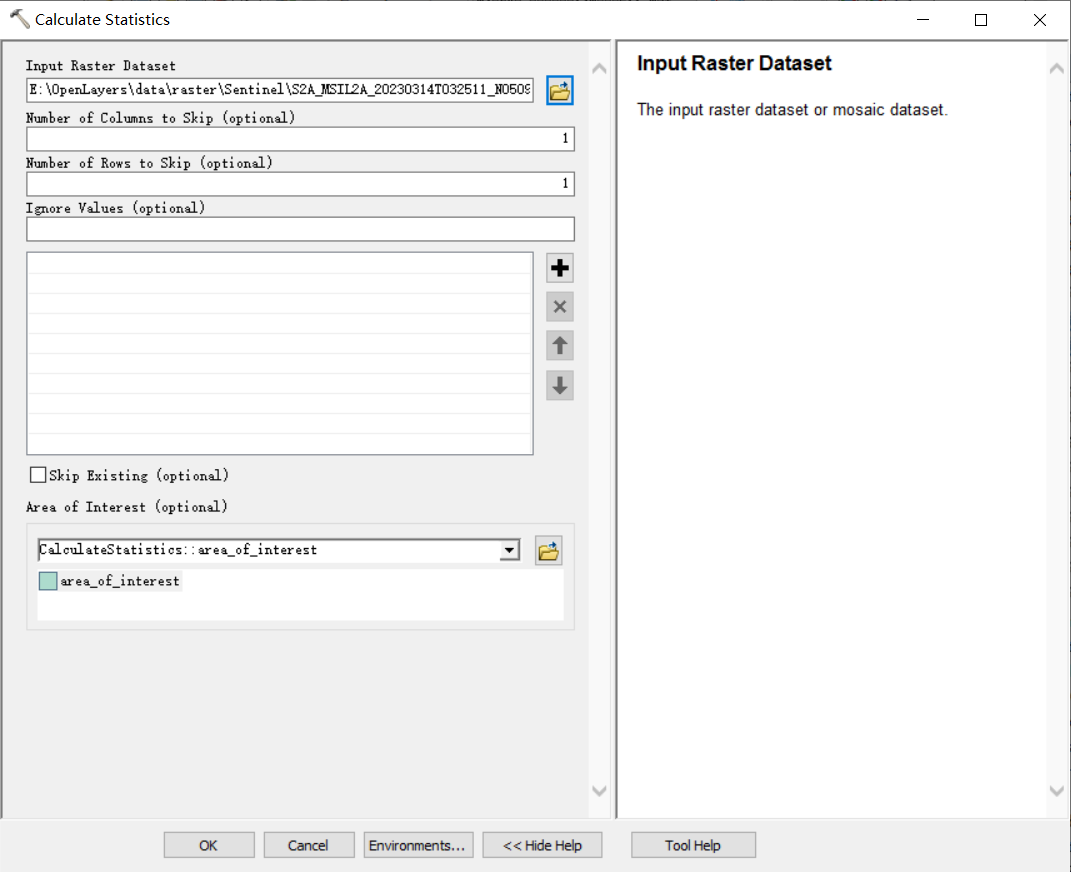The width and height of the screenshot is (1071, 872).
Task: Open Tool Help
Action: pos(692,845)
